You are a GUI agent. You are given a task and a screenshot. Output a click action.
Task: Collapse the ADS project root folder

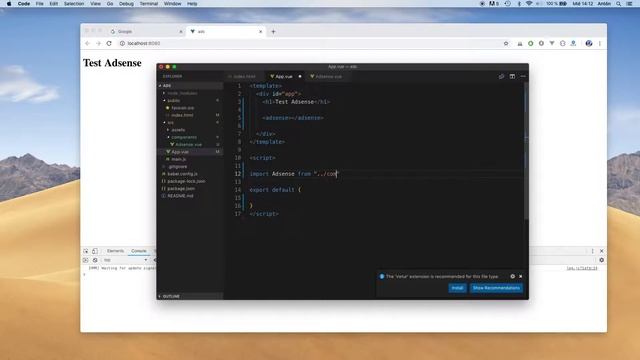(x=190, y=86)
